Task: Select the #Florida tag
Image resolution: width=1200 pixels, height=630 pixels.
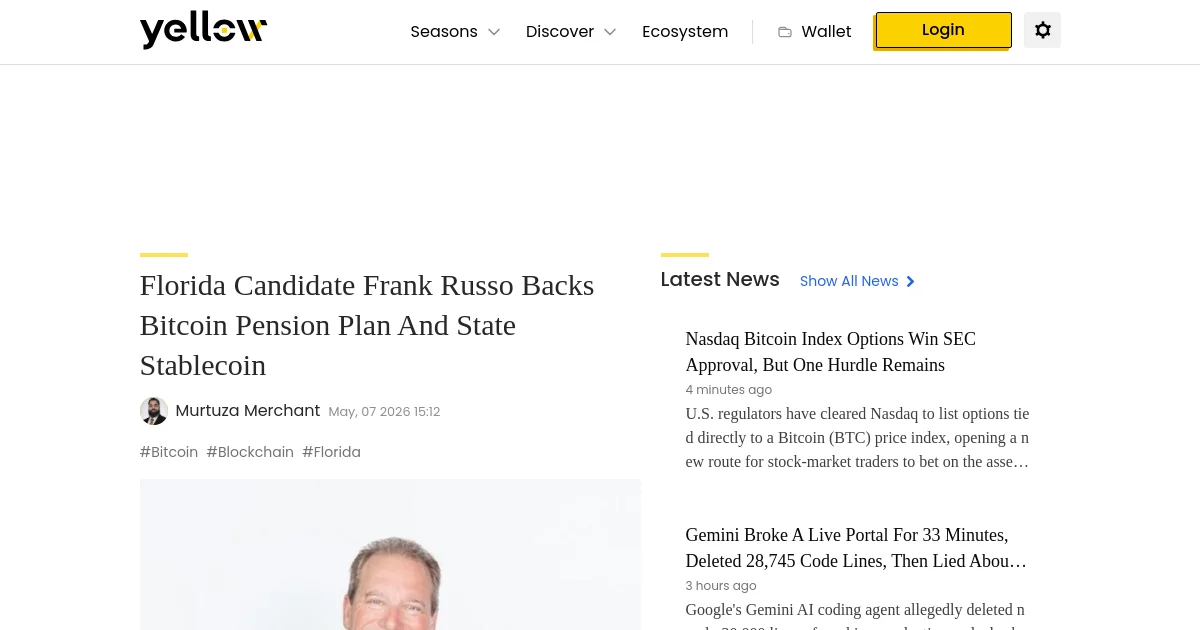Action: (x=331, y=452)
